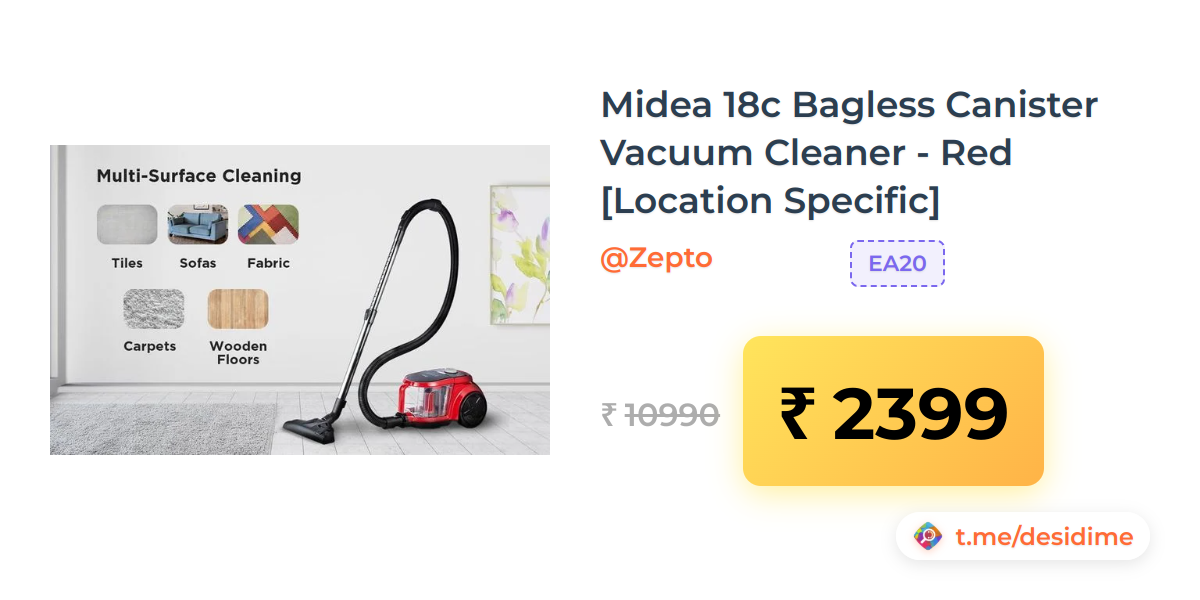Copy the EA20 coupon code badge
1200x600 pixels.
tap(897, 264)
